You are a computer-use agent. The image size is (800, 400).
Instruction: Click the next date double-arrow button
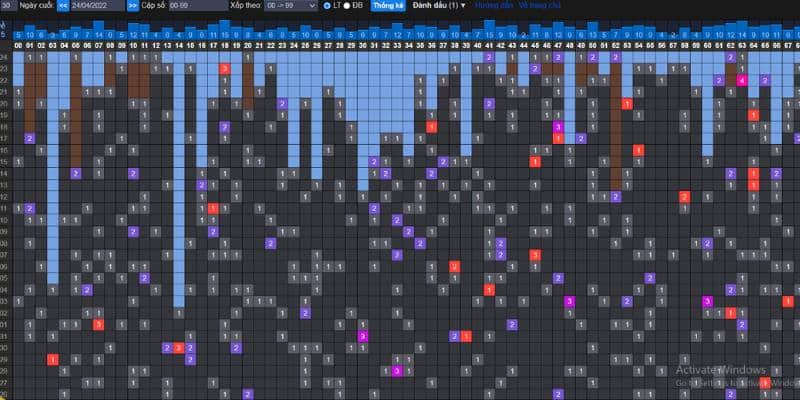(133, 5)
